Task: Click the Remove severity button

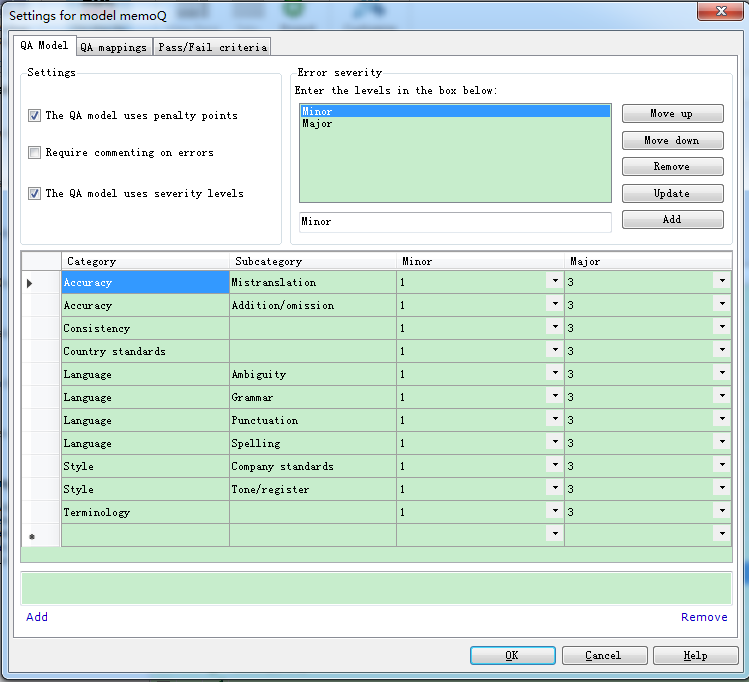Action: 673,167
